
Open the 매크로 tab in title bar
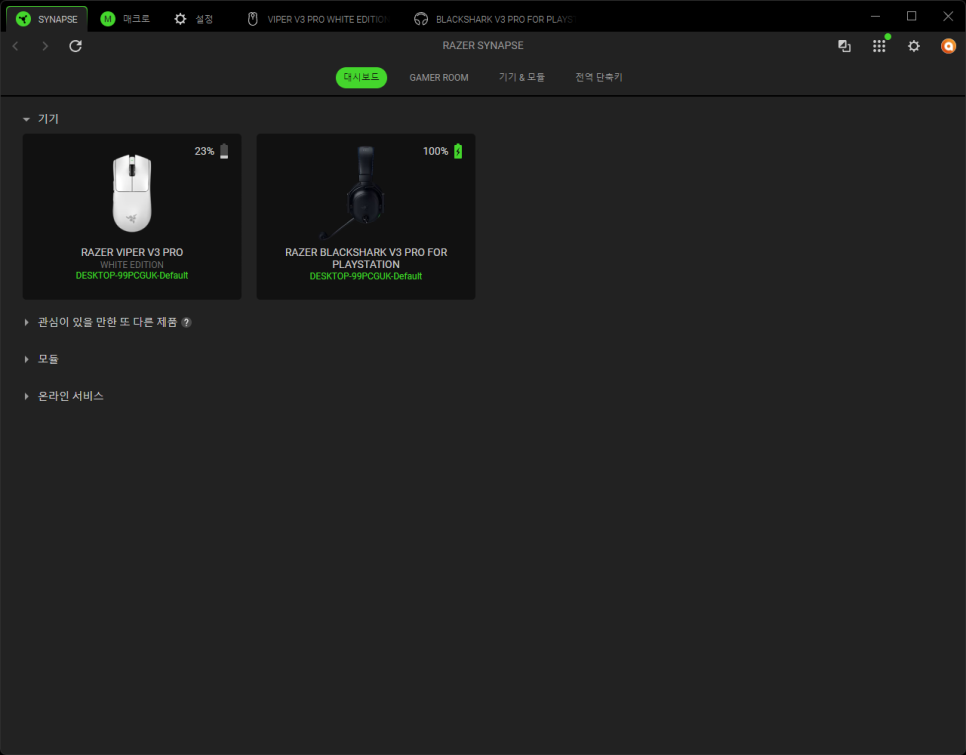[125, 18]
